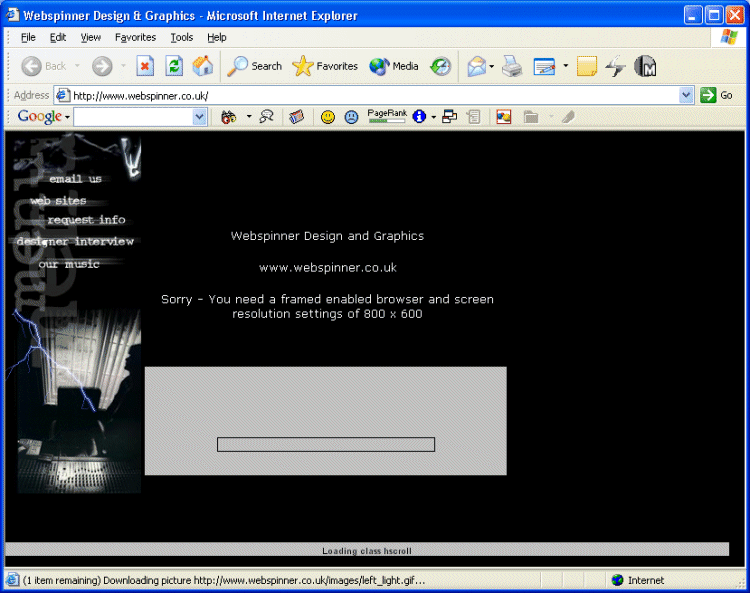Expand the Mail button dropdown arrow
Viewport: 750px width, 593px height.
tap(492, 66)
